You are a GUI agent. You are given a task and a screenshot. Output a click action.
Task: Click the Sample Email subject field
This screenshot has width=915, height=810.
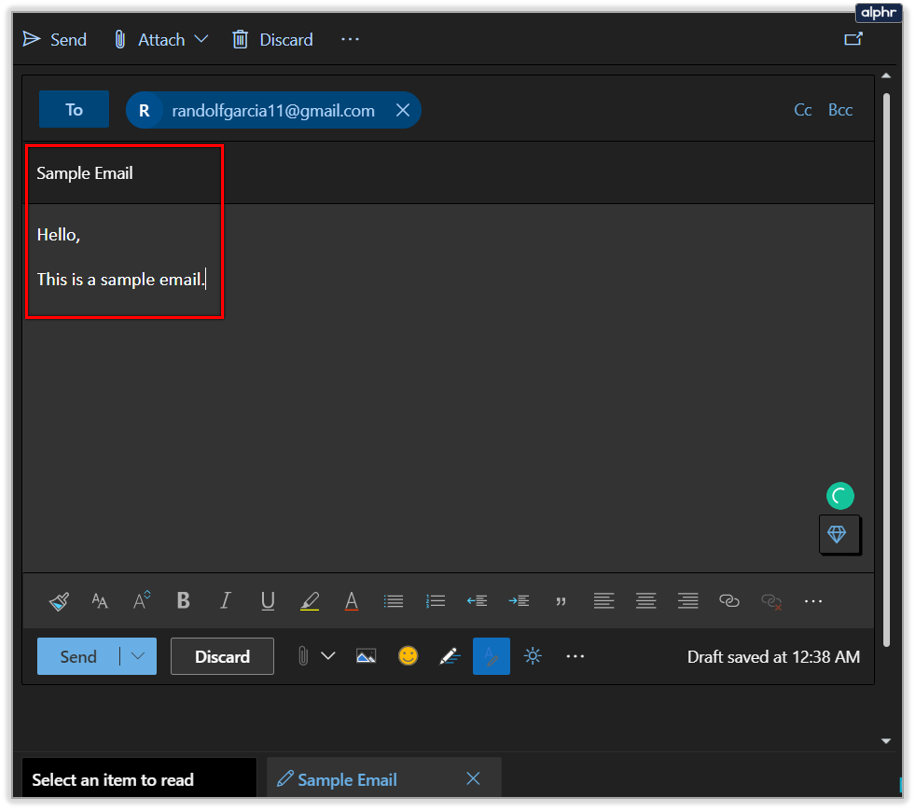click(448, 173)
